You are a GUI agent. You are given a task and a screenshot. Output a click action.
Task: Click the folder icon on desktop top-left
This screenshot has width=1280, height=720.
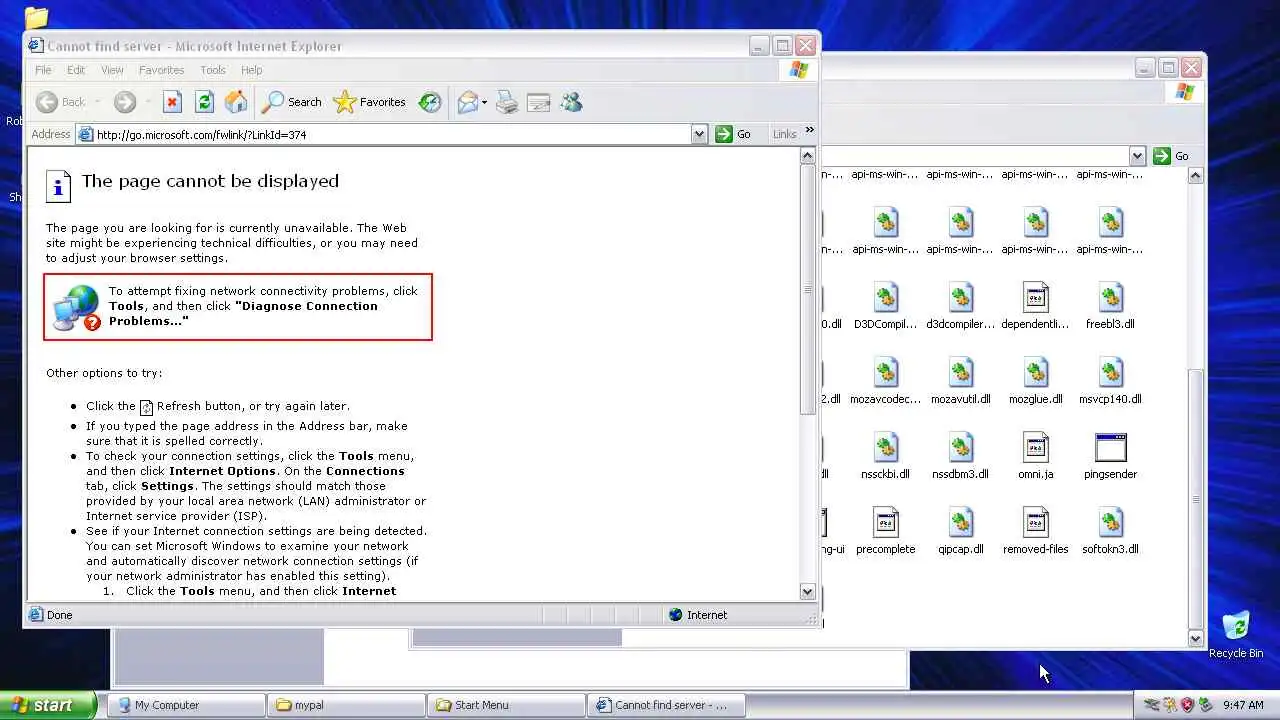tap(36, 16)
